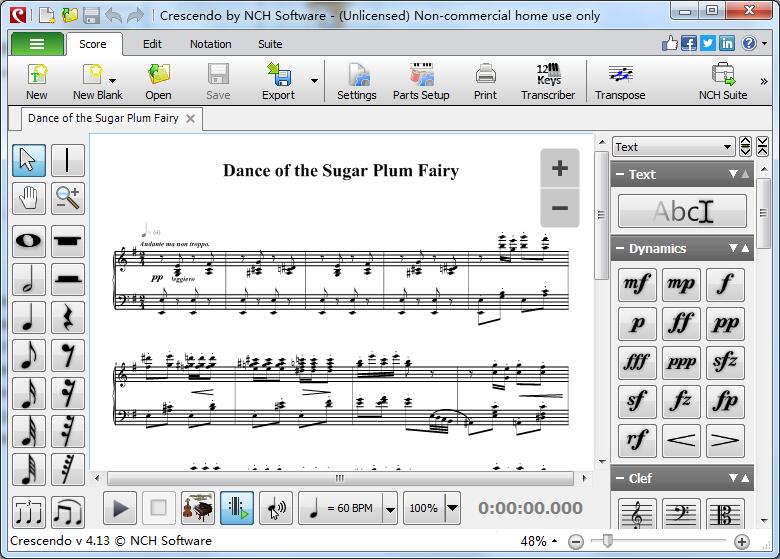The height and width of the screenshot is (559, 780).
Task: Insert decrescendo hairpin symbol
Action: pos(725,441)
